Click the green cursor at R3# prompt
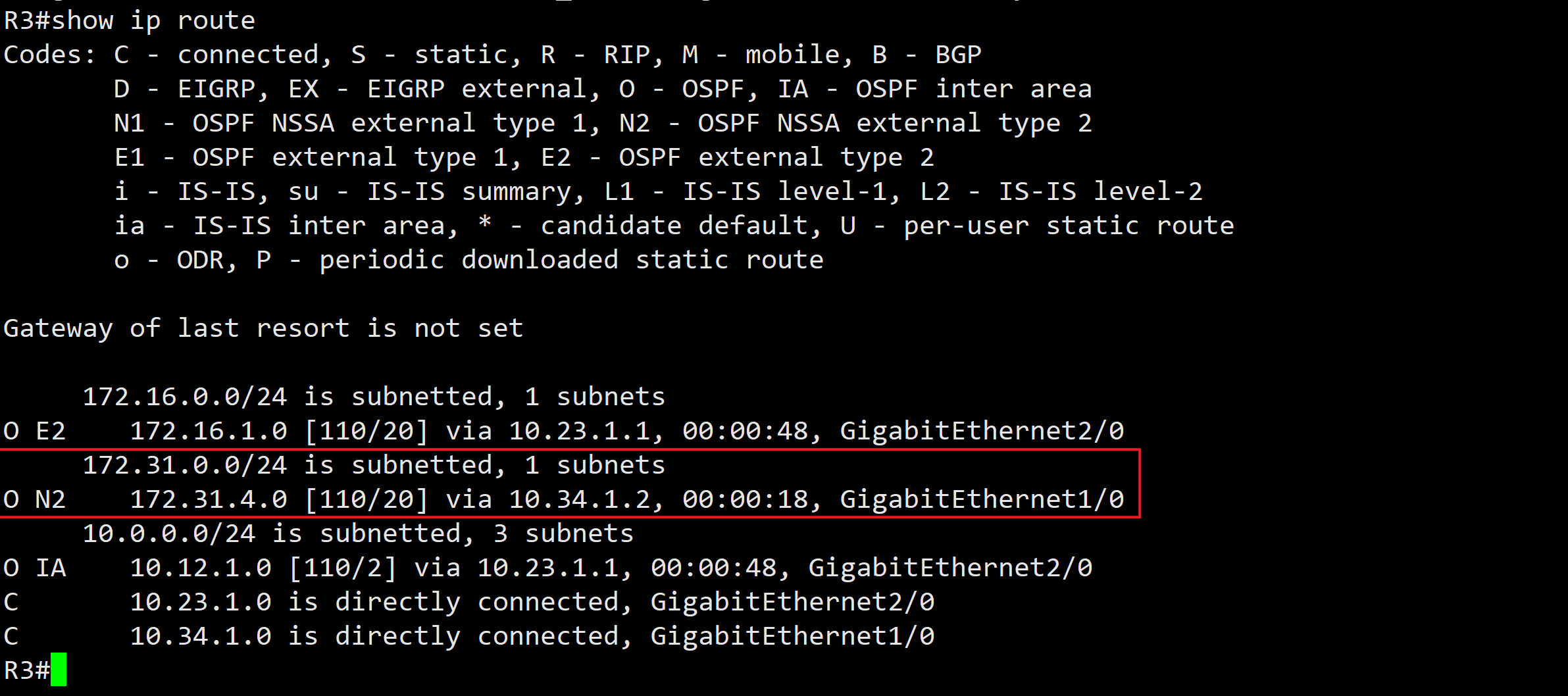 59,670
